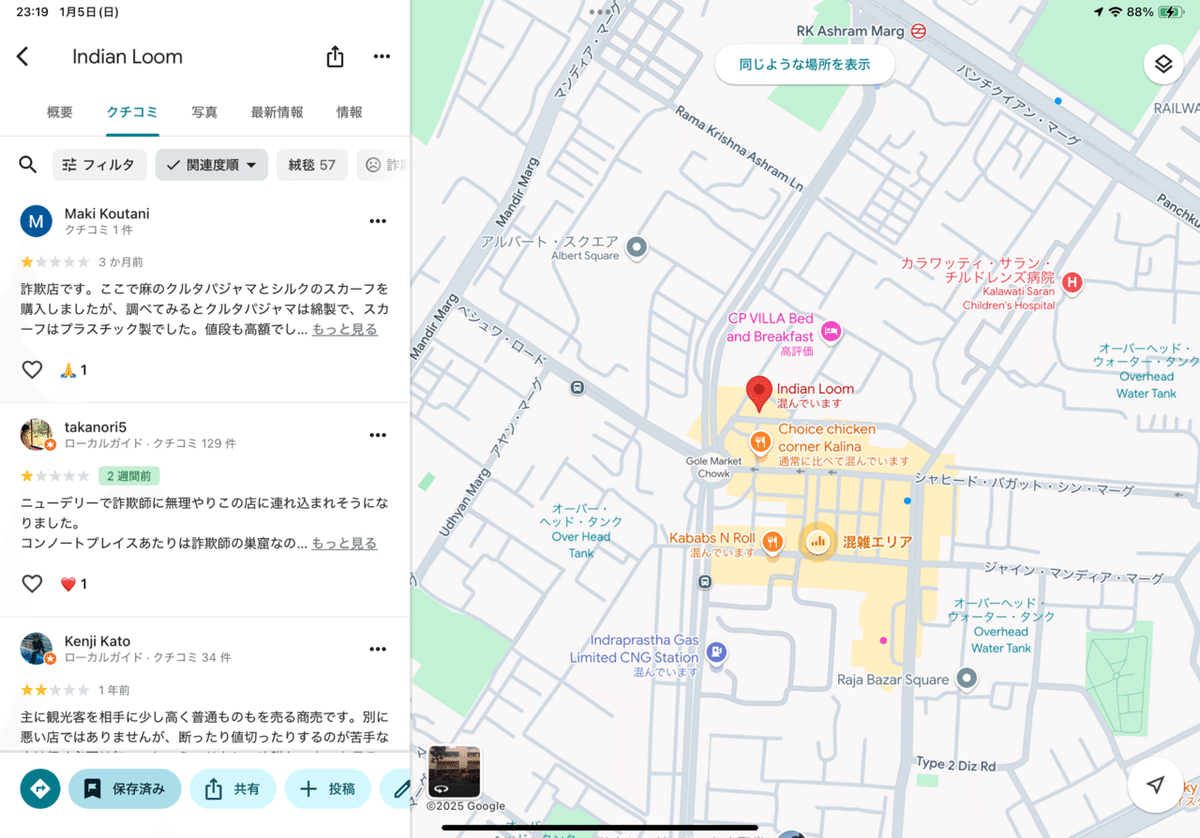
Task: Tap Indraprastha Gas CNG Station marker
Action: [715, 653]
